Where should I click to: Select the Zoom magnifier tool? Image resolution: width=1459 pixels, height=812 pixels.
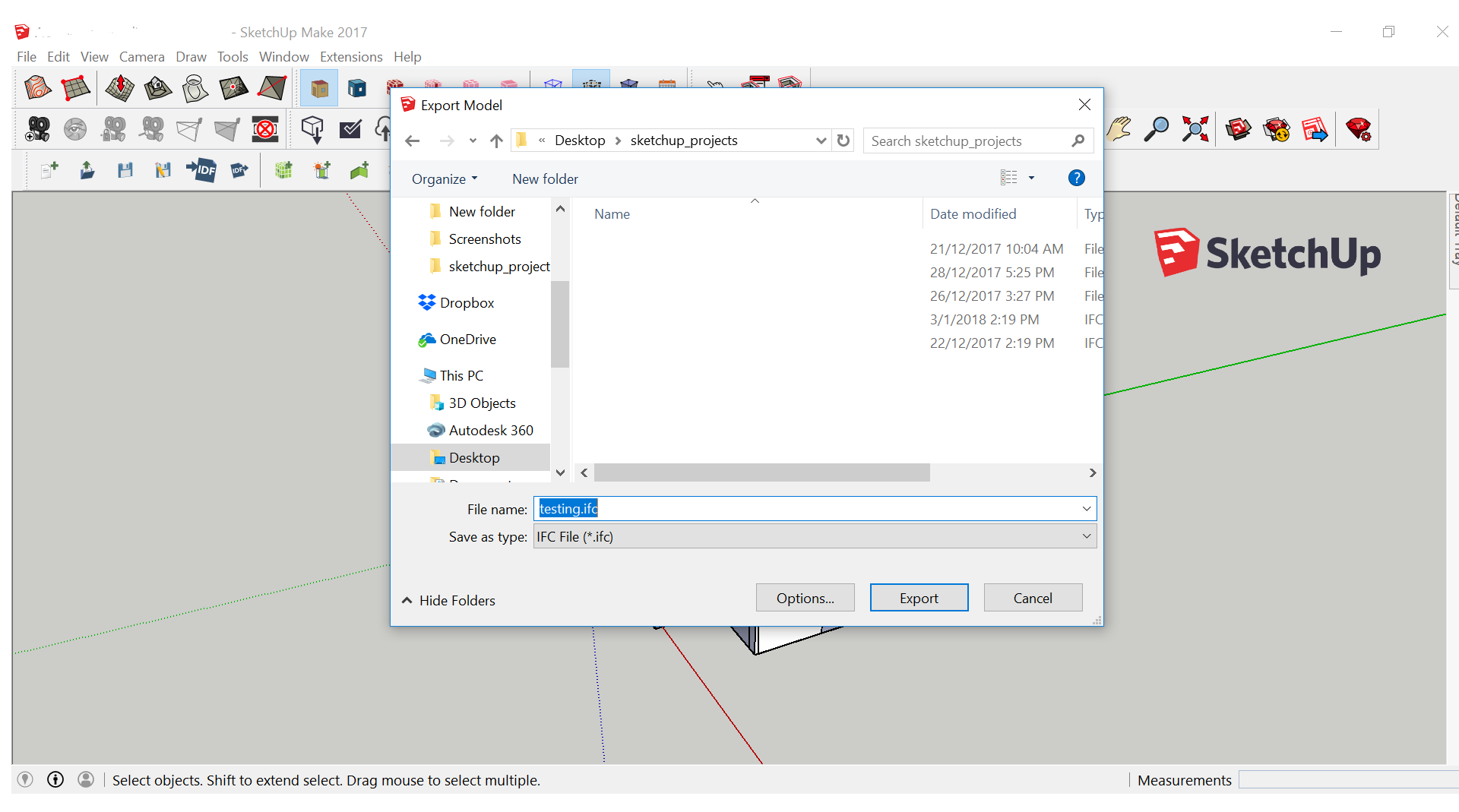[x=1156, y=129]
